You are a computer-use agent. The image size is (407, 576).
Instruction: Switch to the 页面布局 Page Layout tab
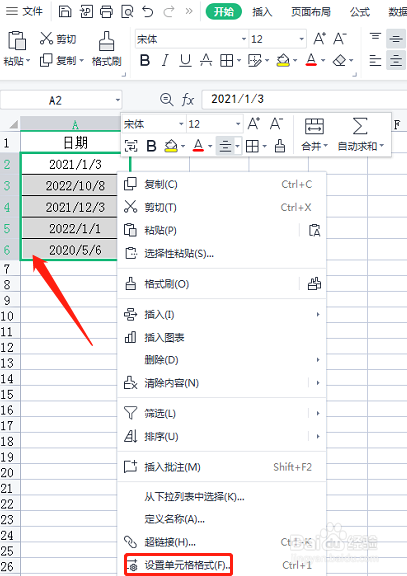[x=311, y=12]
